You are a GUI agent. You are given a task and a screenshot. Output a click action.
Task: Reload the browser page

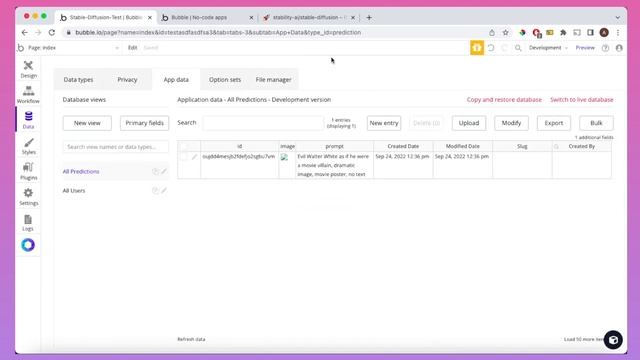(x=52, y=33)
